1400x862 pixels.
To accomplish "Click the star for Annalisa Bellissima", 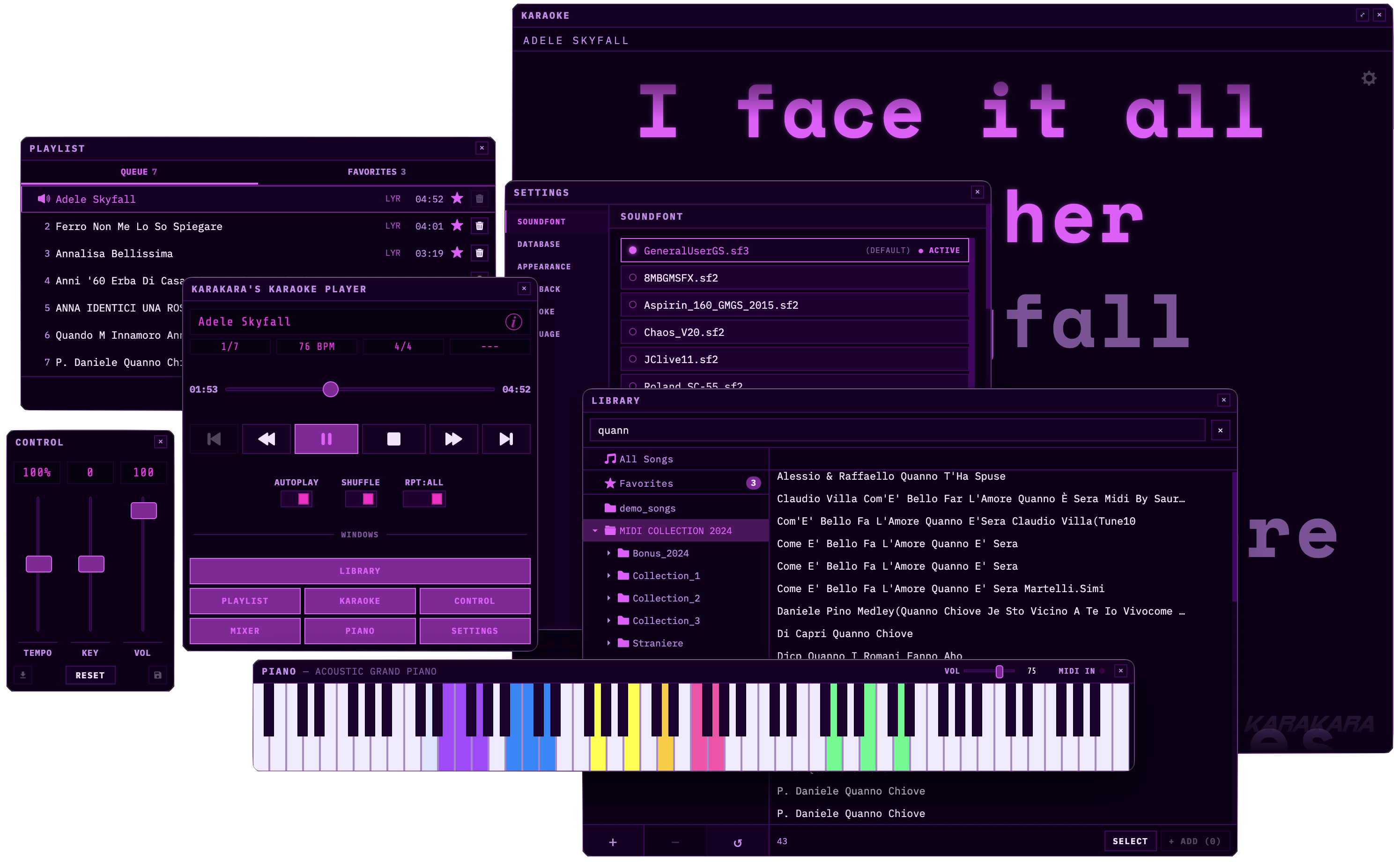I will point(457,253).
